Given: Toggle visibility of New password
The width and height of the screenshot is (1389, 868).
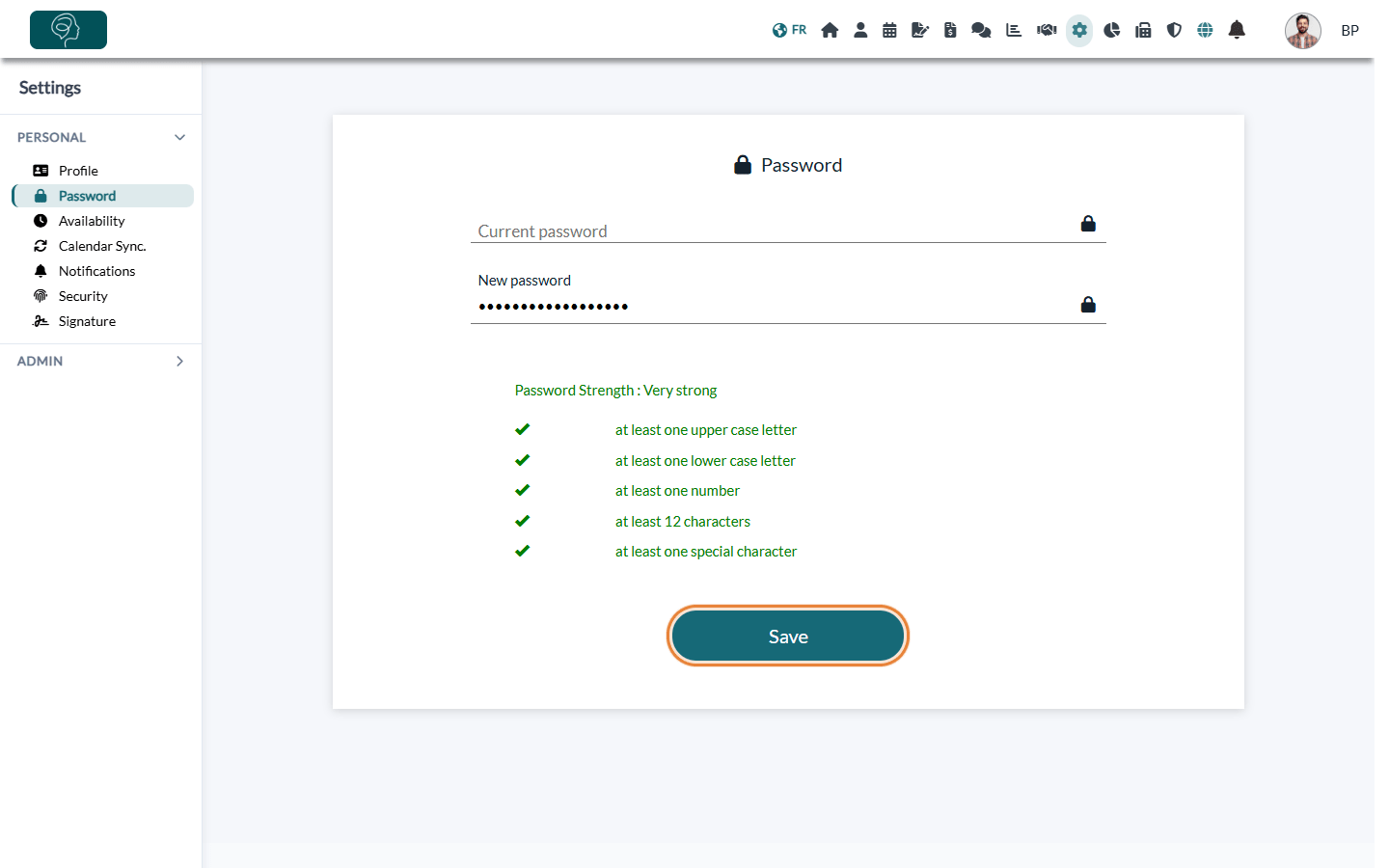Looking at the screenshot, I should click(x=1088, y=305).
